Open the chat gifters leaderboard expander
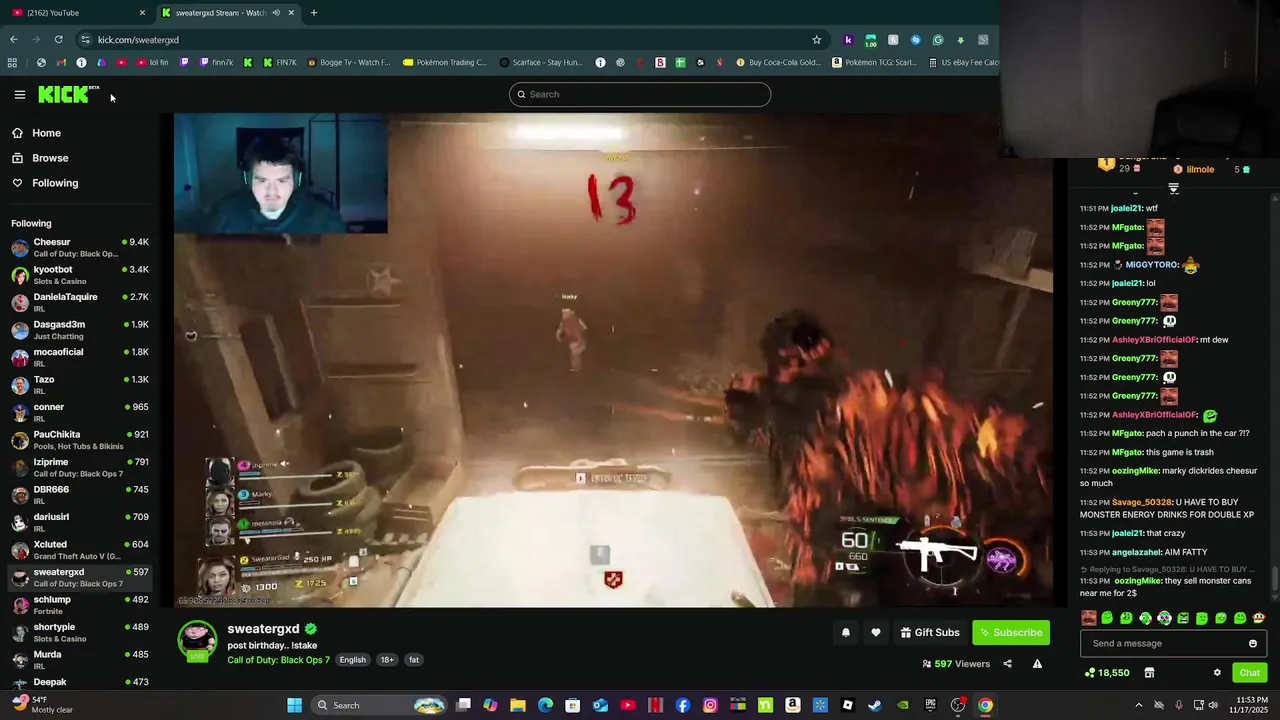Screen dimensions: 1280x720 pyautogui.click(x=1174, y=188)
